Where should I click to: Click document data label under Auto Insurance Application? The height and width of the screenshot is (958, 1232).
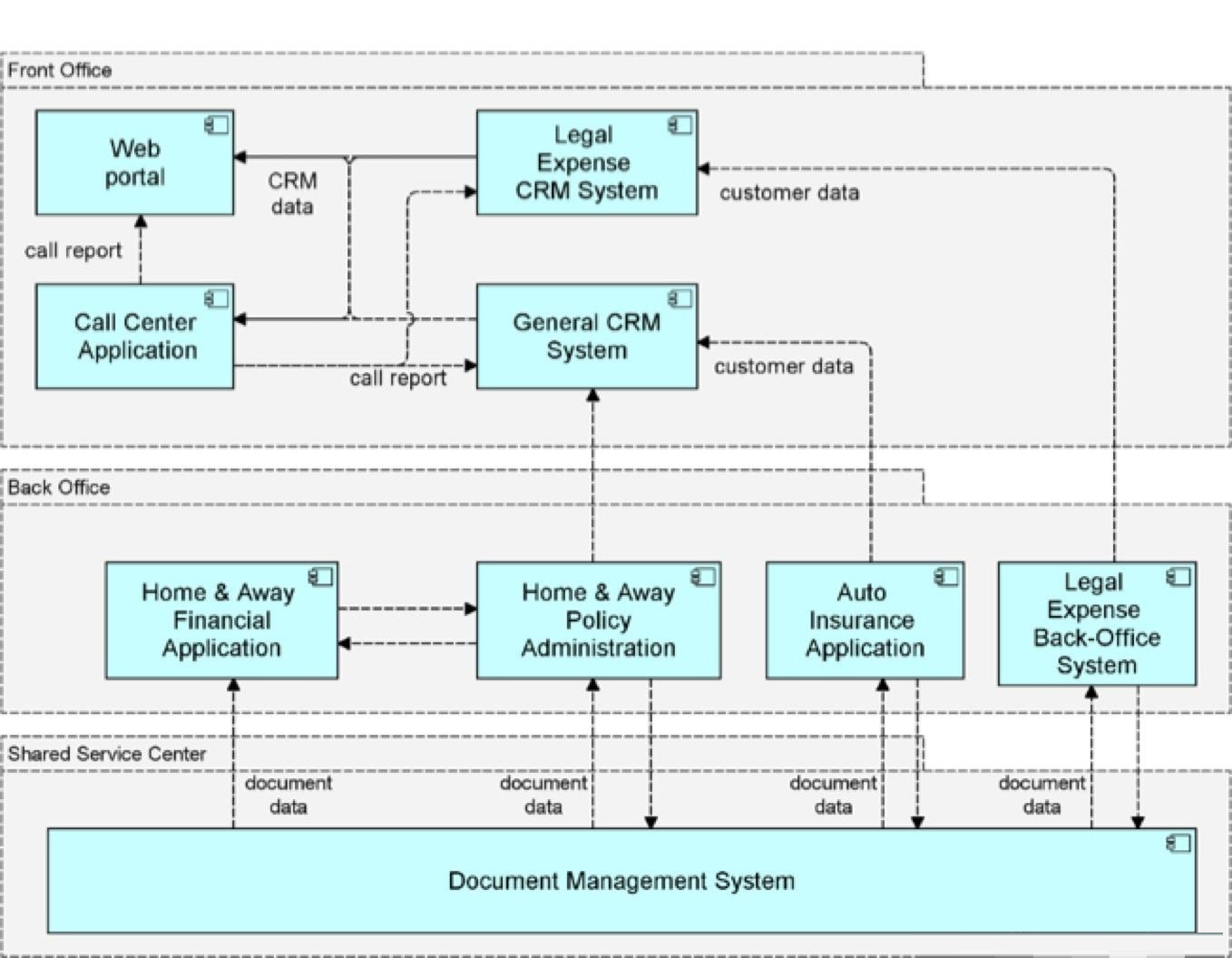[x=833, y=795]
